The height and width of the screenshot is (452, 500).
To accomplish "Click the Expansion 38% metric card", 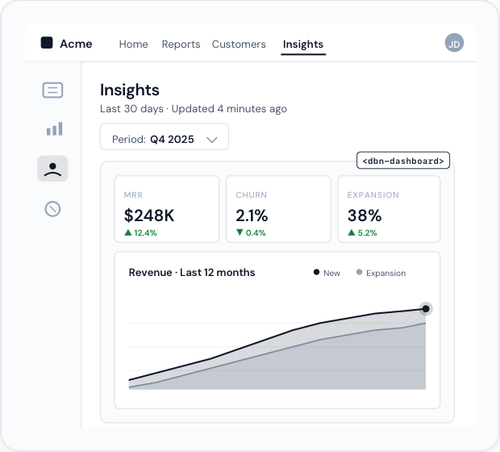I will [389, 209].
